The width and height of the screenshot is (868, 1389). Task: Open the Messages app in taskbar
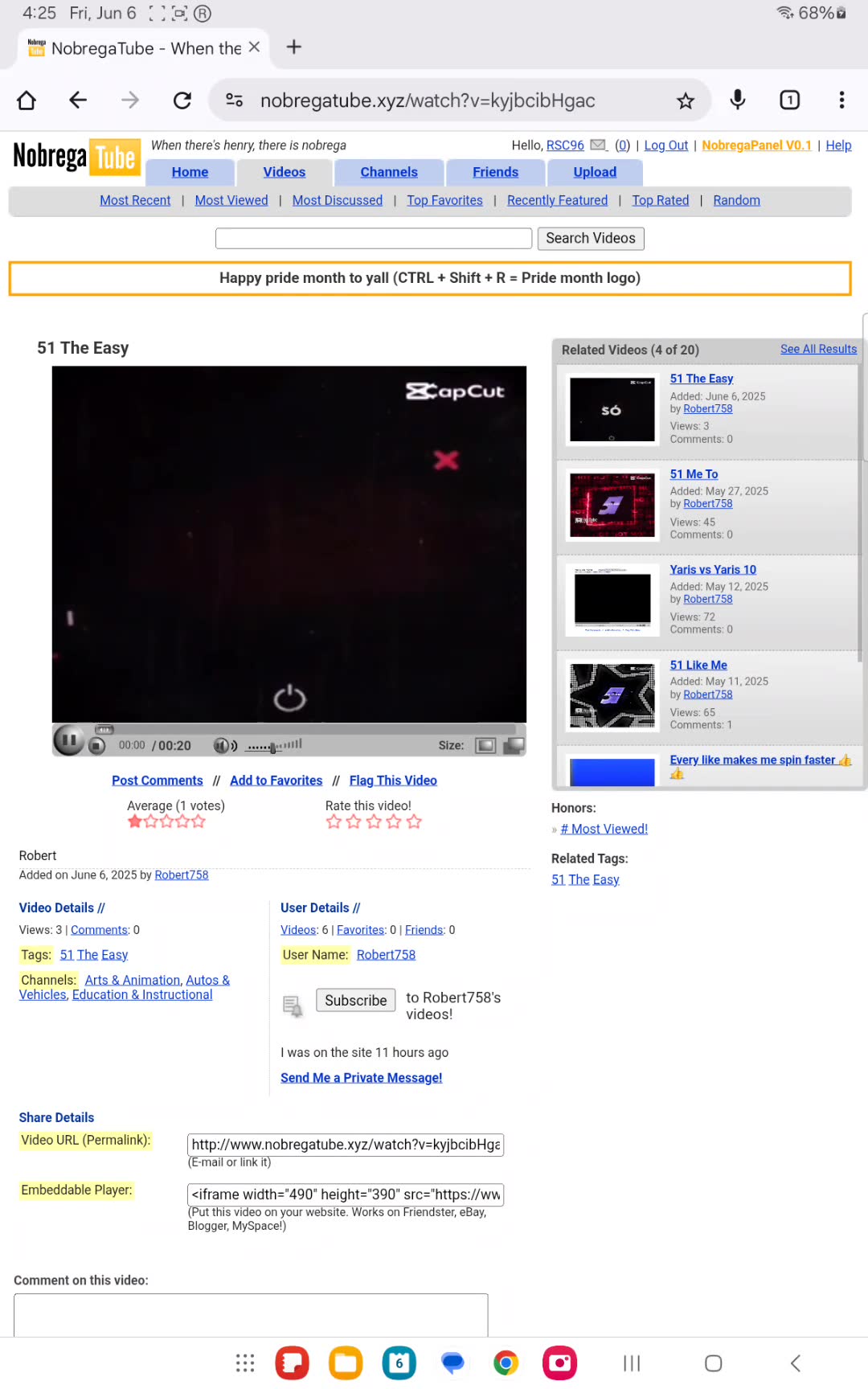tap(452, 1363)
